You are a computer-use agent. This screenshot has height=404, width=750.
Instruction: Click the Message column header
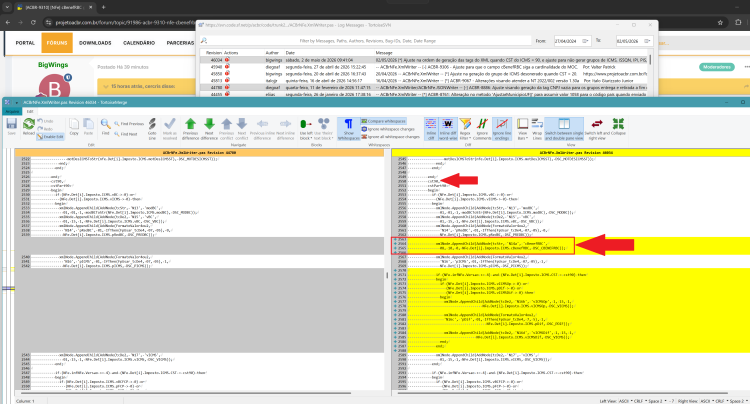[x=384, y=53]
